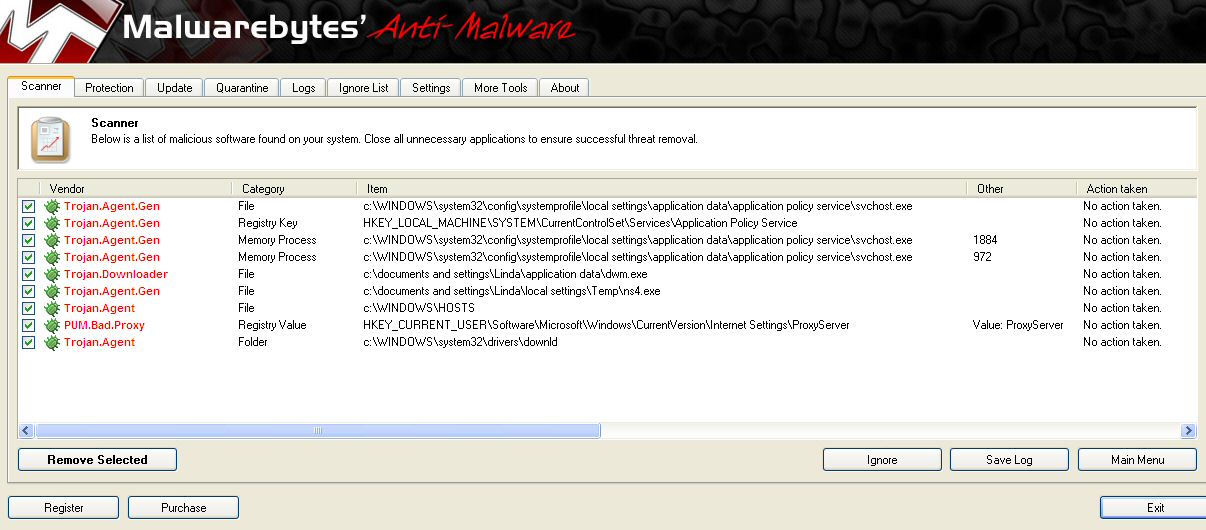
Task: Click bug icon in the ns4.exe row
Action: (52, 291)
